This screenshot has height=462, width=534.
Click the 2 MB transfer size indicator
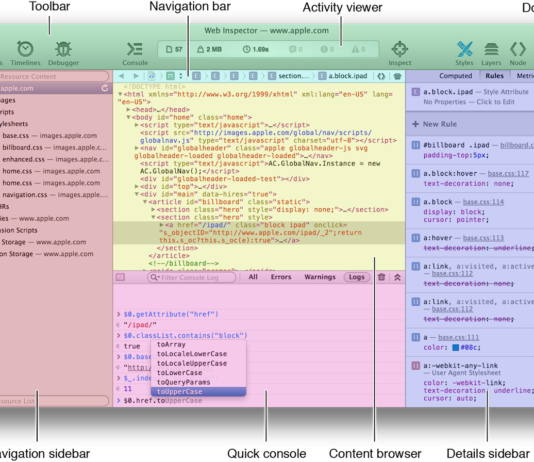click(209, 49)
